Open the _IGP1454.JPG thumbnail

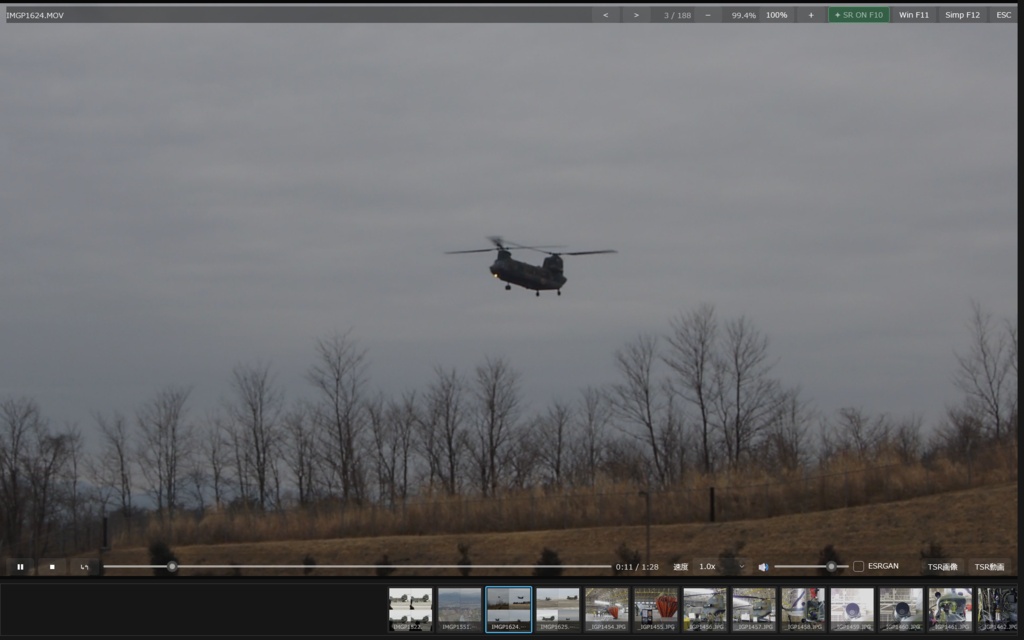[x=607, y=609]
